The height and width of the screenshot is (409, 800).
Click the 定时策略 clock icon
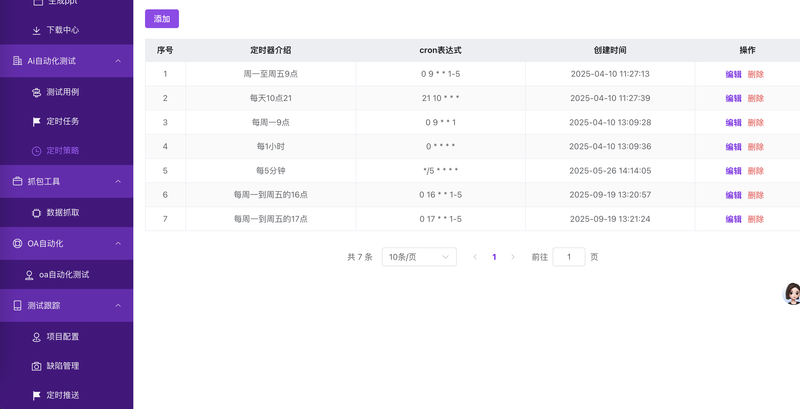point(37,150)
